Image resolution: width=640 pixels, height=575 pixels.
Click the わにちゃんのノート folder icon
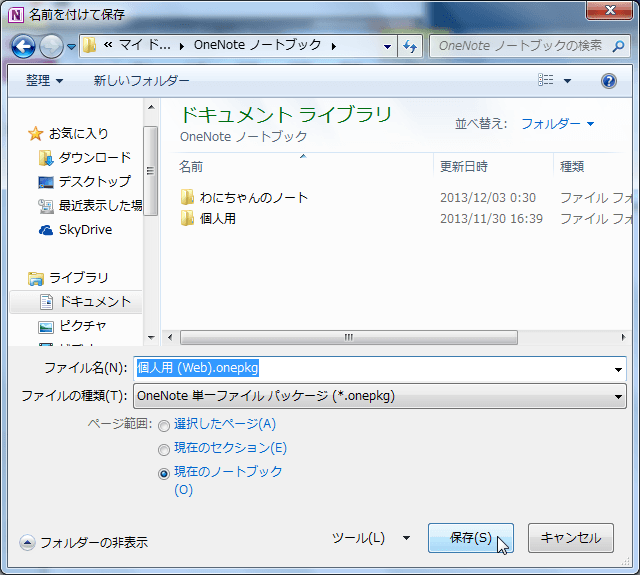[187, 198]
